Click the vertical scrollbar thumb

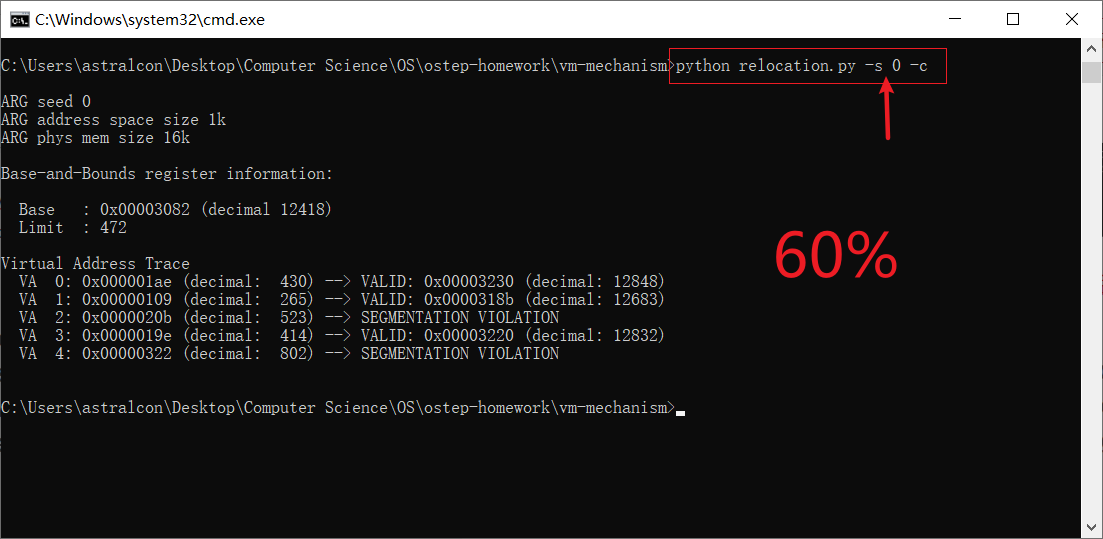[1091, 72]
